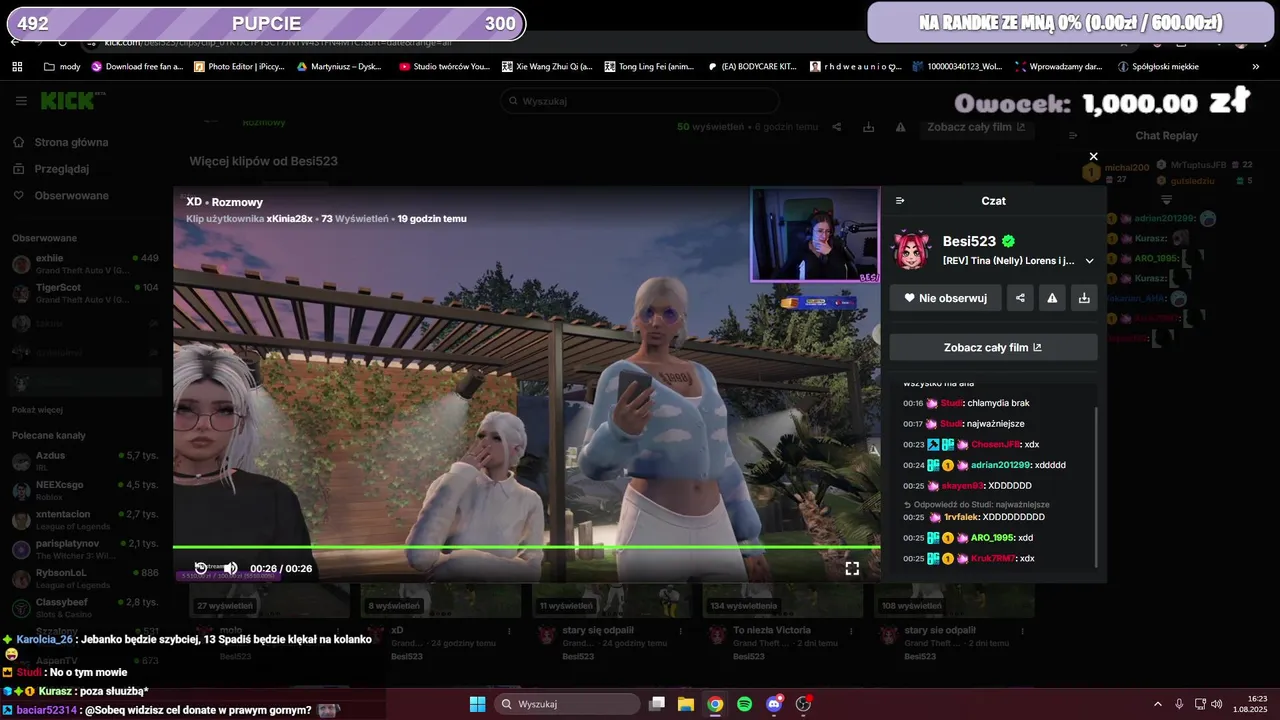Open xKinia28x user profile link
The height and width of the screenshot is (720, 1280).
click(289, 218)
